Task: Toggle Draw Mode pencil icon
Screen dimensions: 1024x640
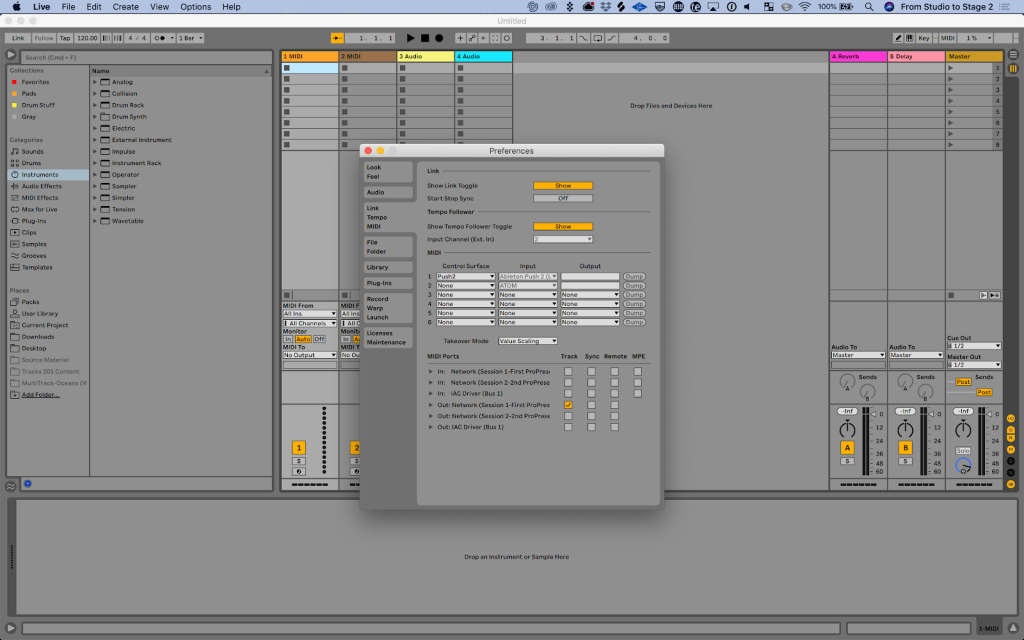Action: (x=898, y=38)
